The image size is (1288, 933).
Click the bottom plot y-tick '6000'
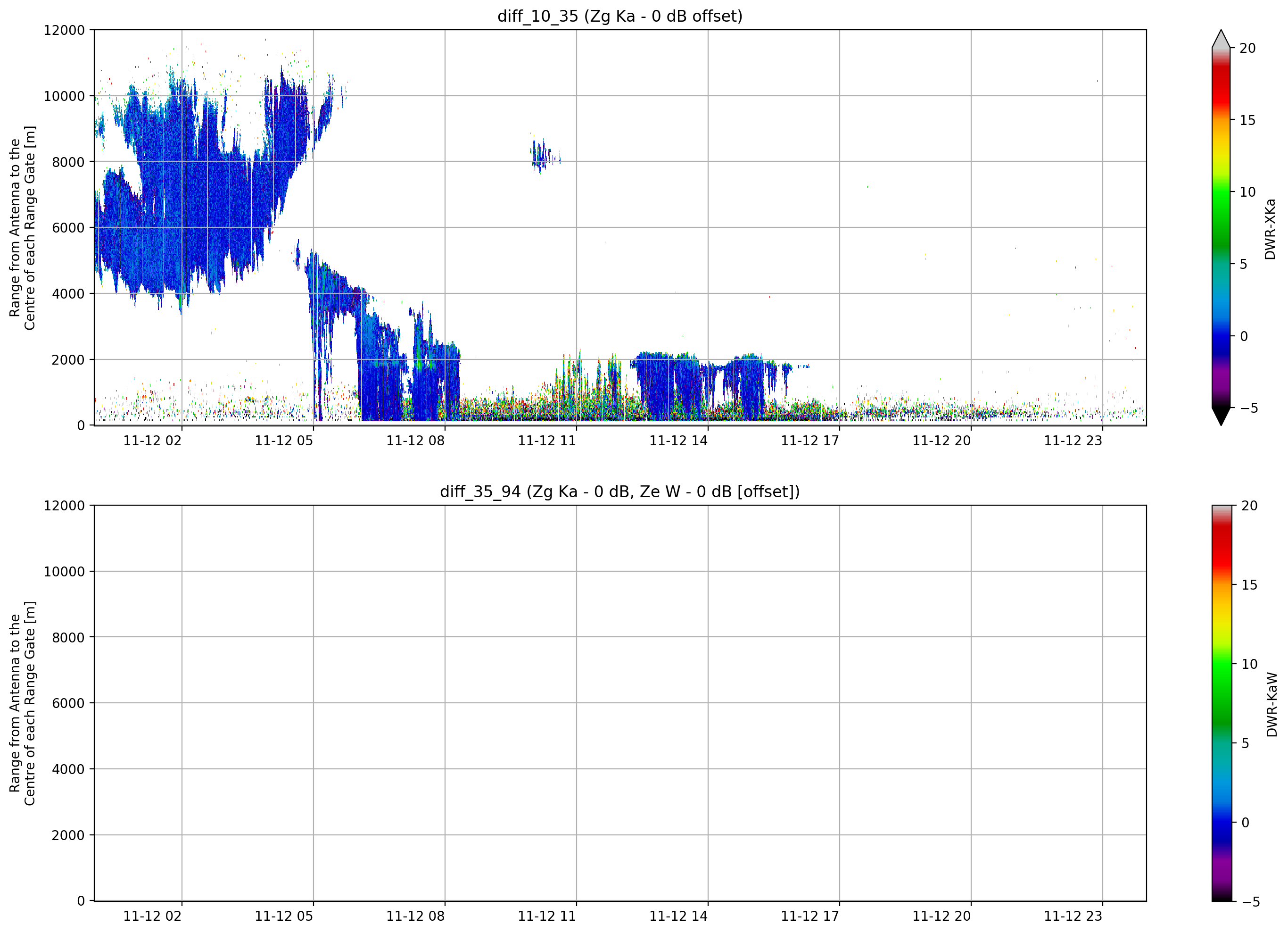point(68,703)
